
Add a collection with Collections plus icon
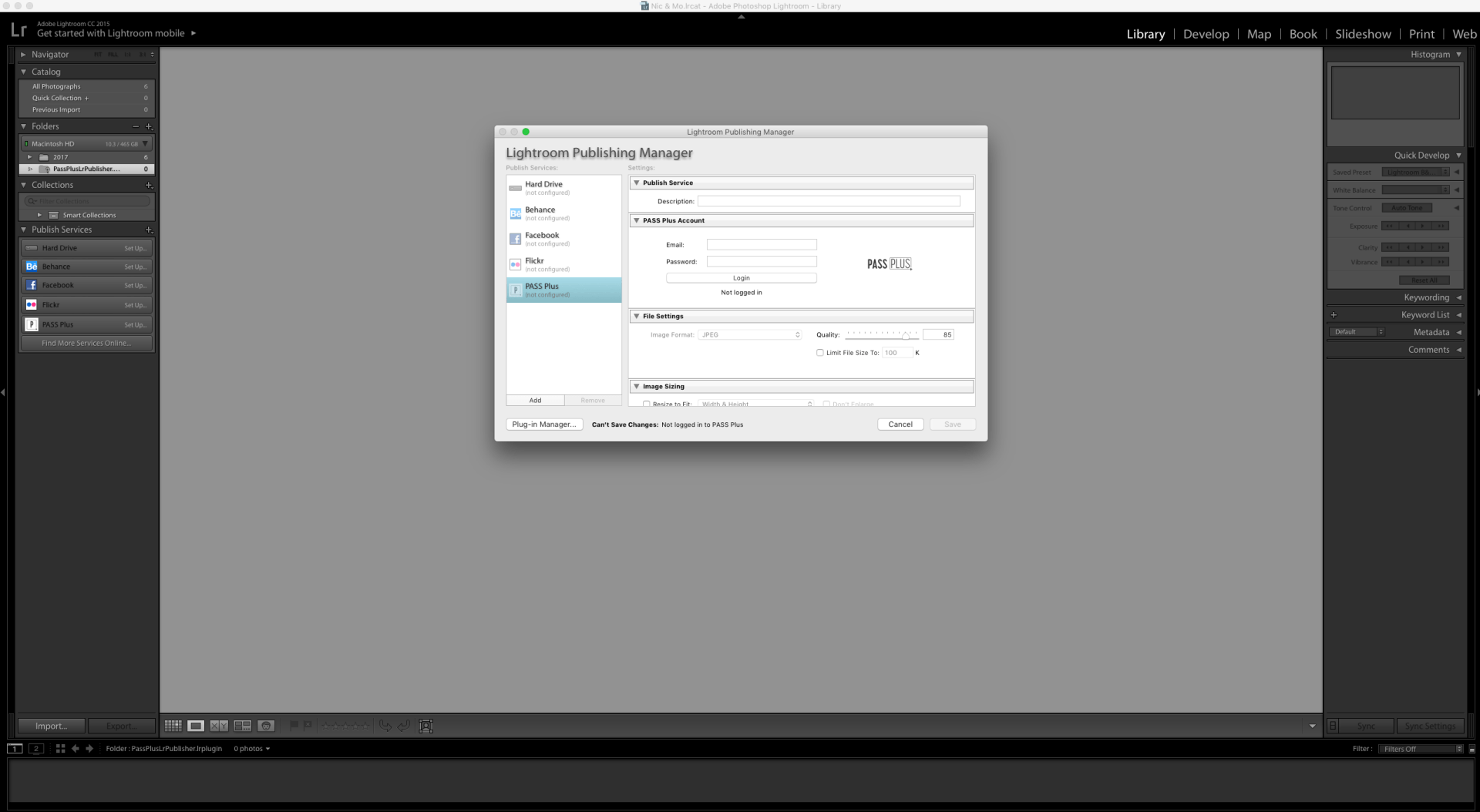coord(149,185)
